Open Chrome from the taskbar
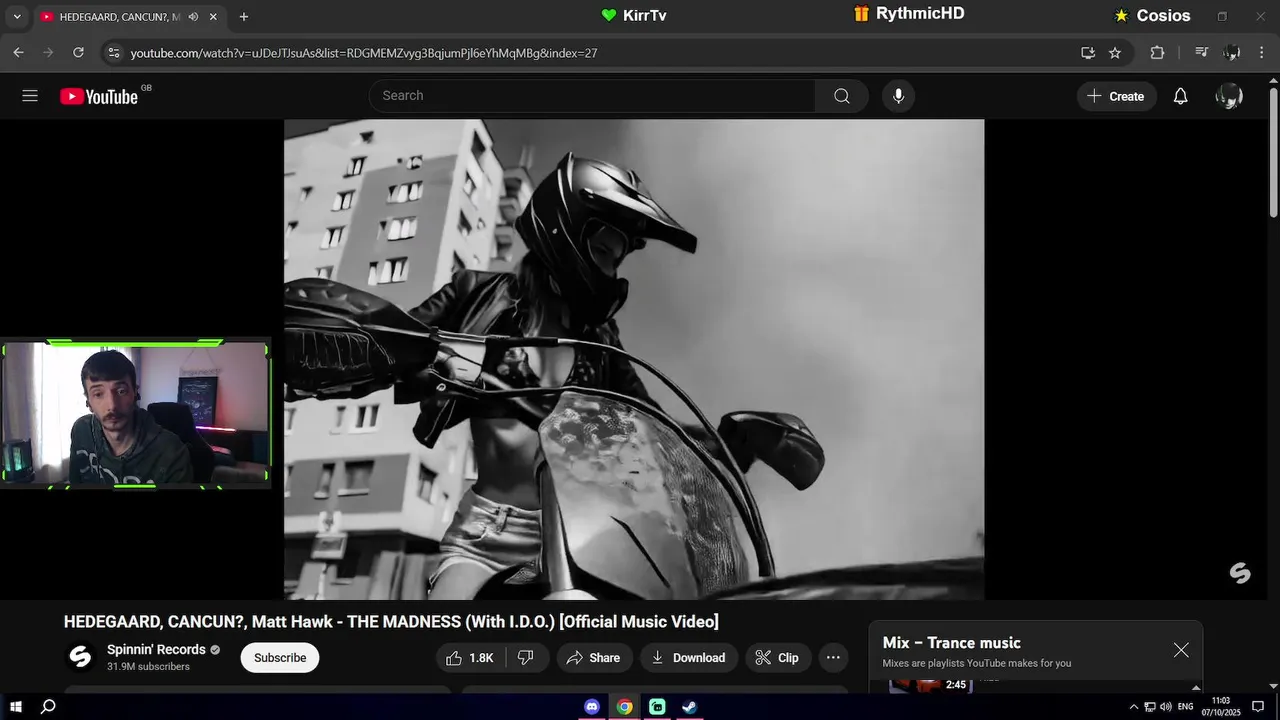 [x=624, y=706]
